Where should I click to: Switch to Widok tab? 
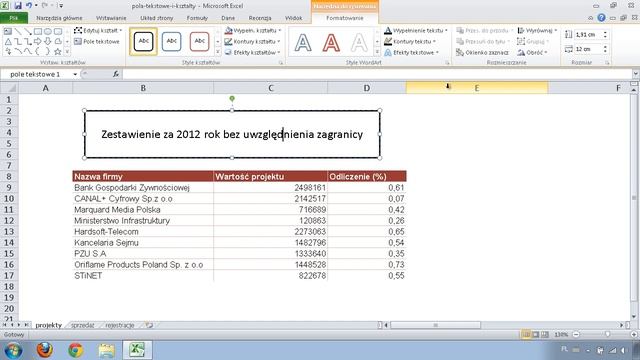[293, 18]
